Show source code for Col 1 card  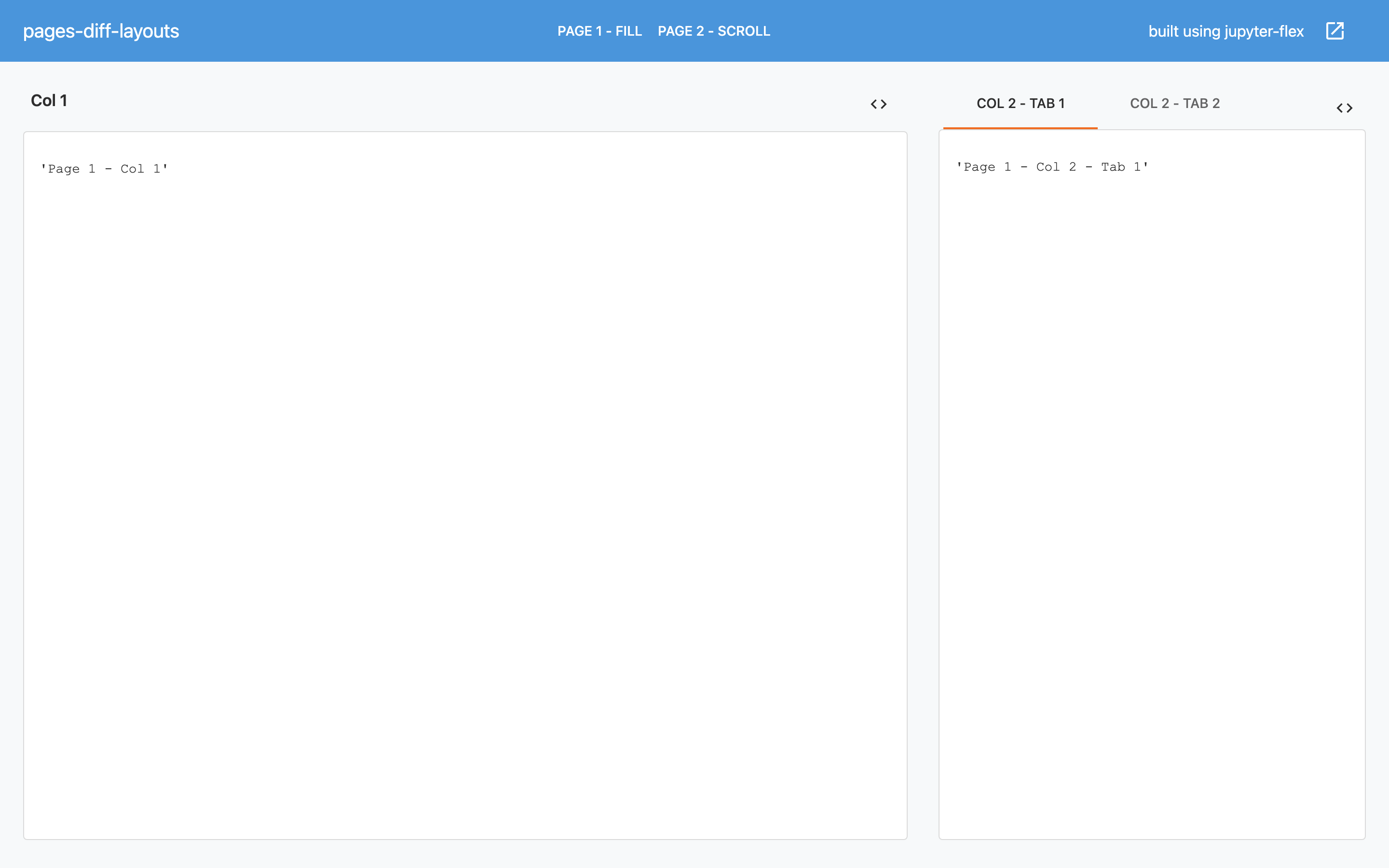point(879,105)
